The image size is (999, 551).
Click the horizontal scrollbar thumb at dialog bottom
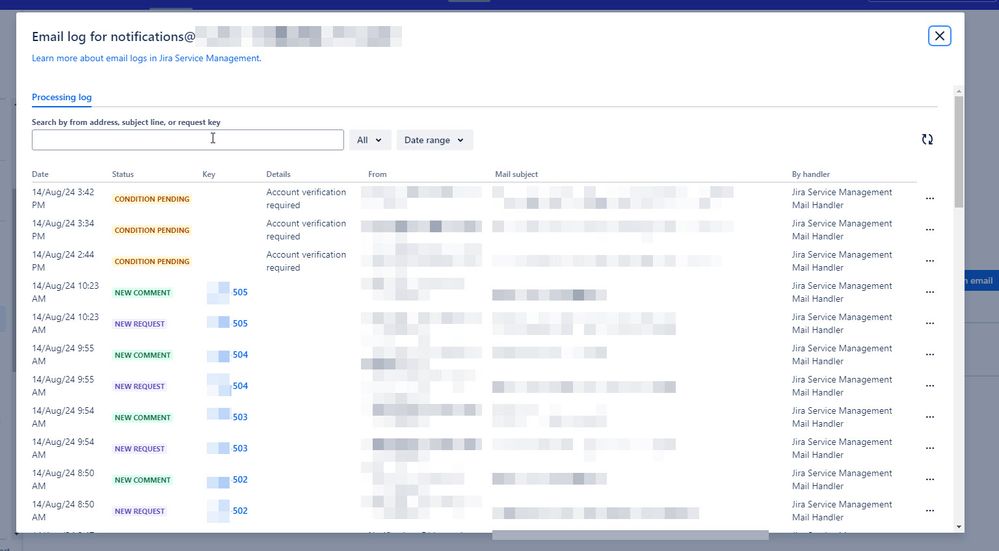tap(630, 535)
